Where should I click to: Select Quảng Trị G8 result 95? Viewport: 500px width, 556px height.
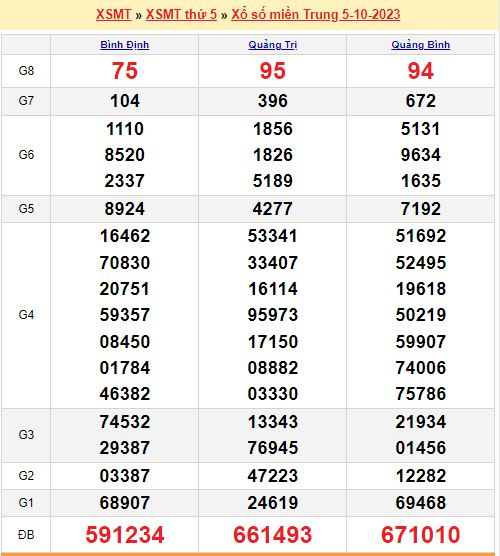(x=273, y=71)
